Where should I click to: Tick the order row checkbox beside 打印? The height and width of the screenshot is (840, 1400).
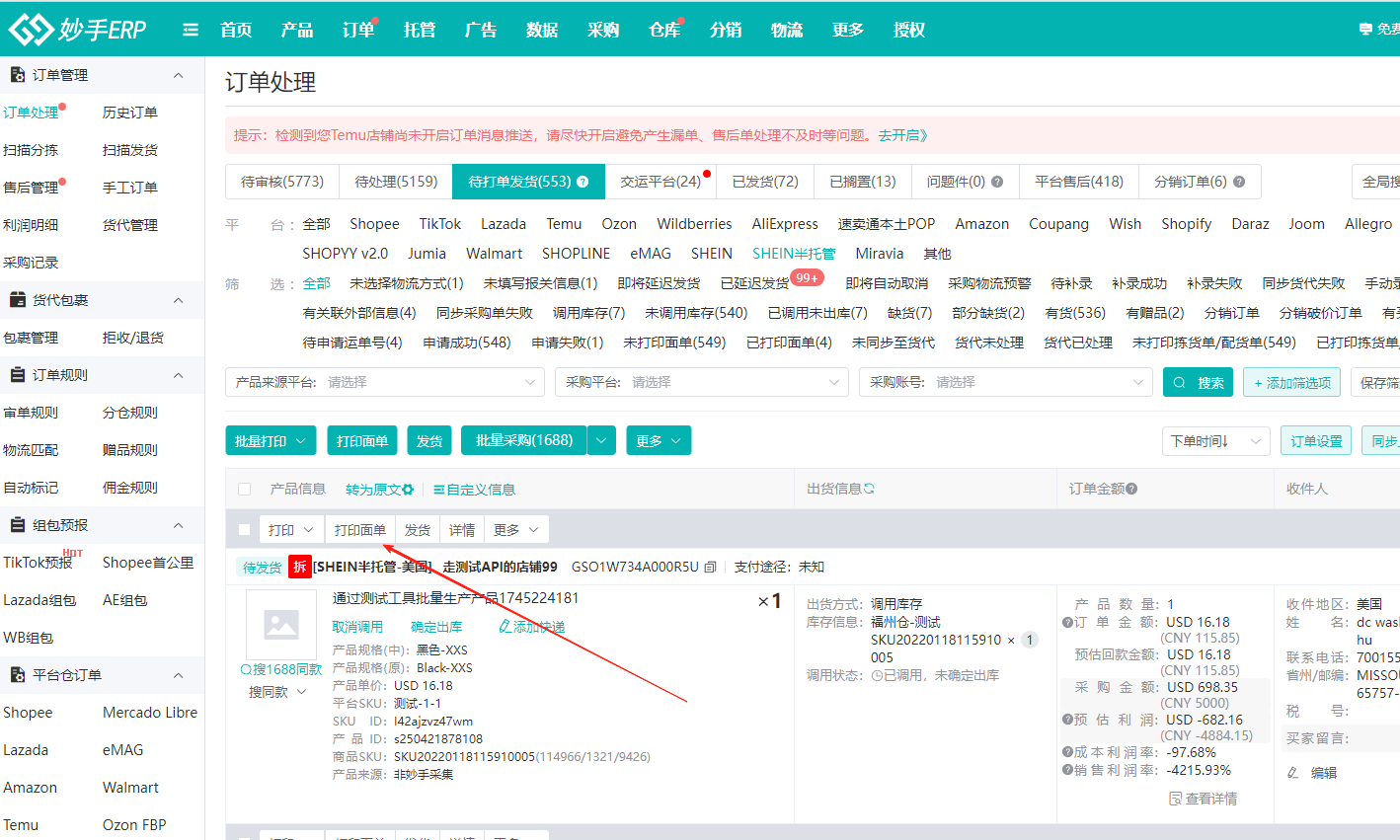(x=245, y=530)
